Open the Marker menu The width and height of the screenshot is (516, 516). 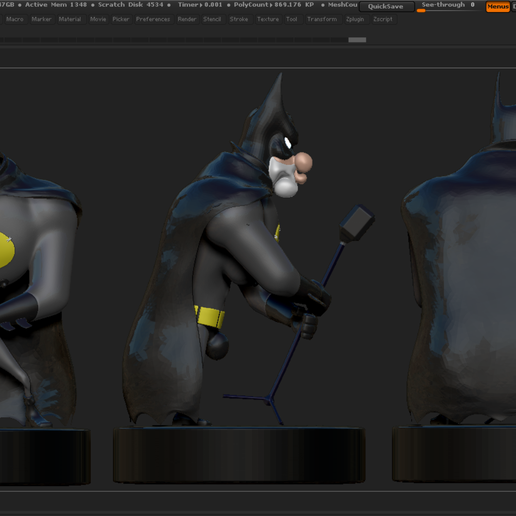coord(41,19)
